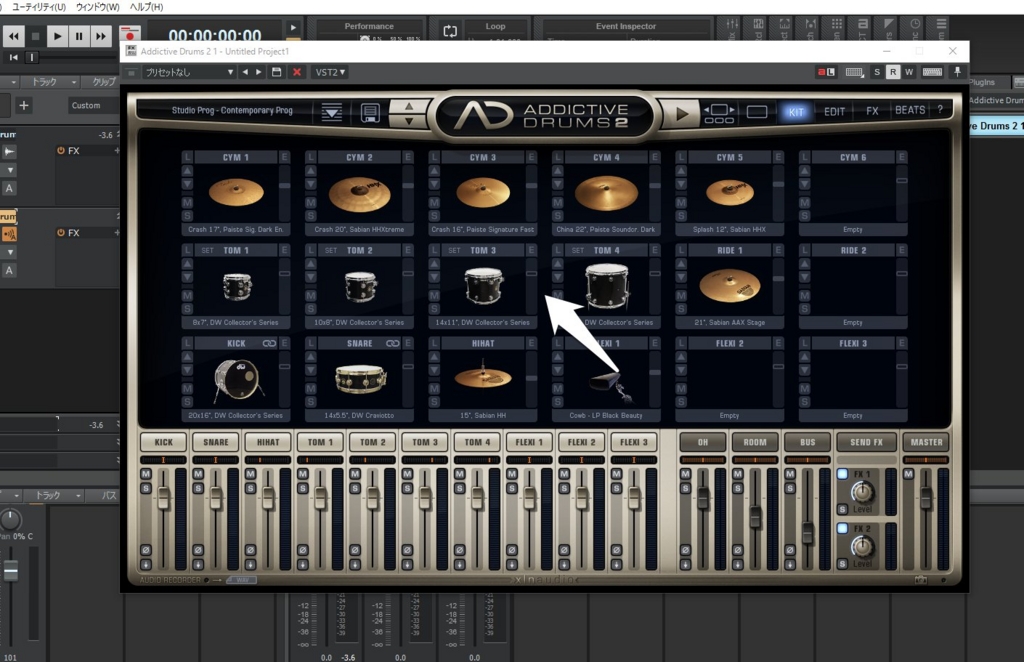Select the HIHAT mixer channel button

pos(268,442)
